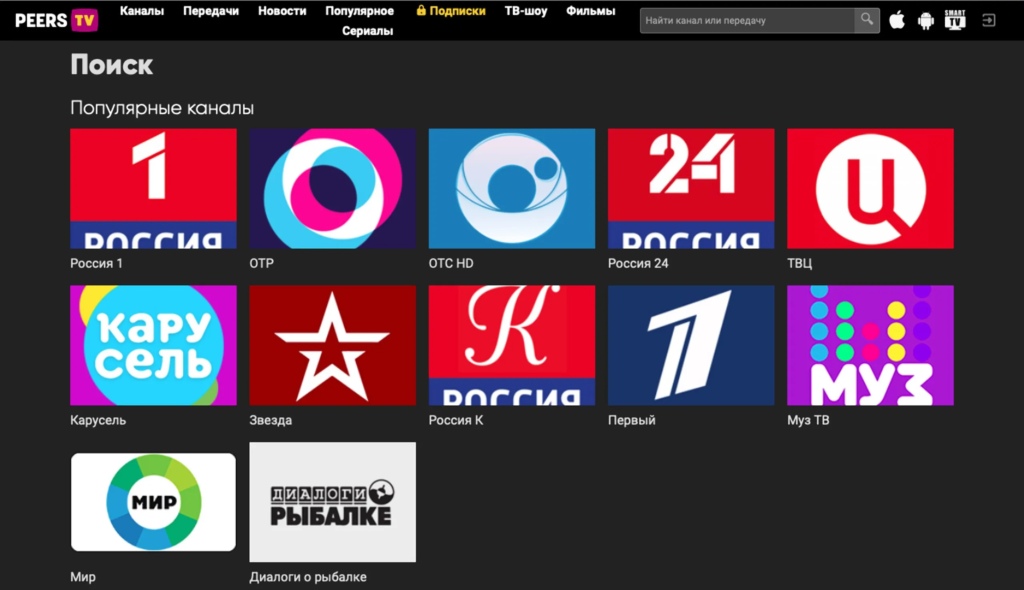Image resolution: width=1024 pixels, height=590 pixels.
Task: Focus the channel search input field
Action: pos(747,20)
